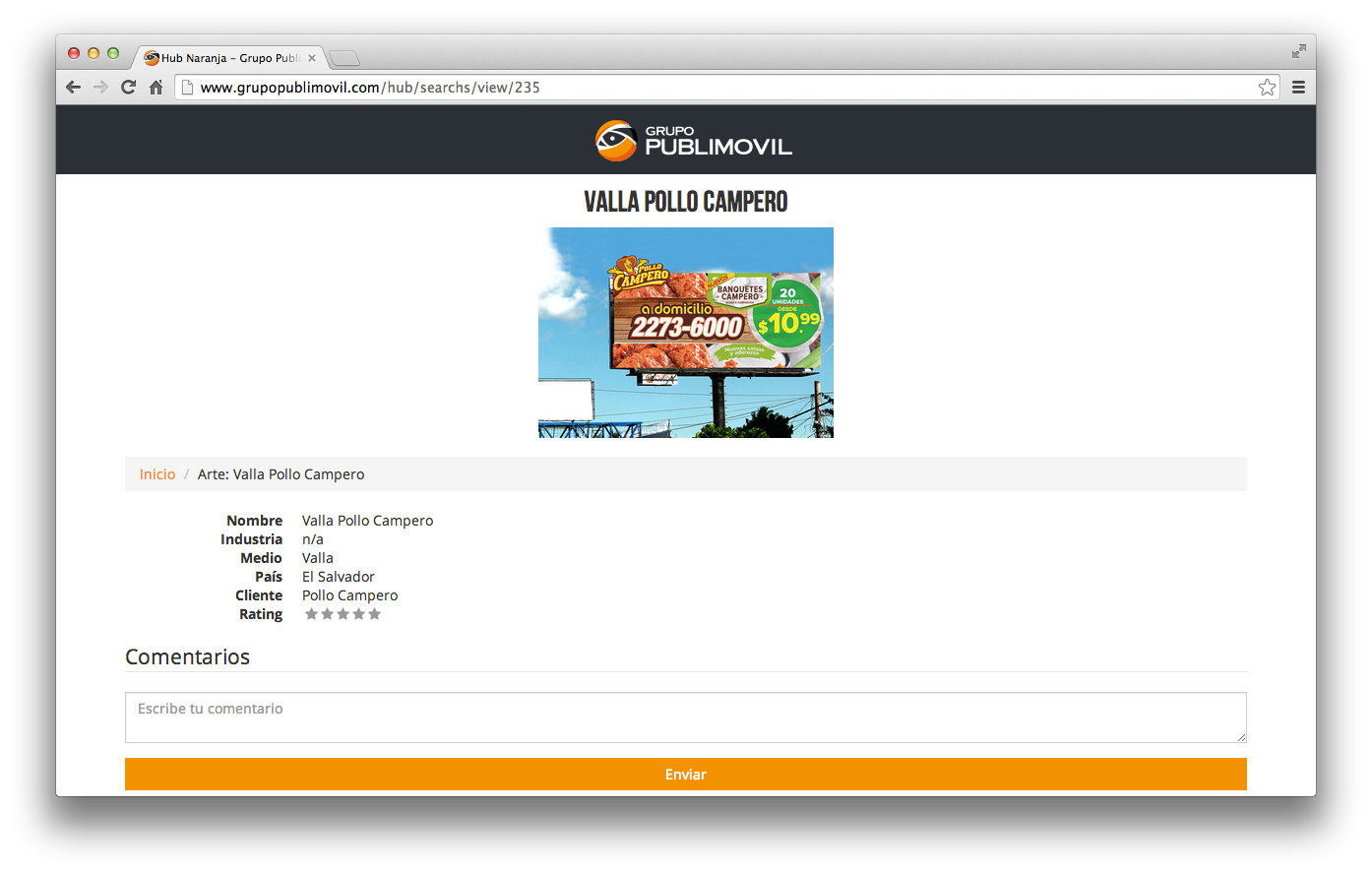
Task: Click the Grupo Publimovil logo
Action: tap(693, 140)
